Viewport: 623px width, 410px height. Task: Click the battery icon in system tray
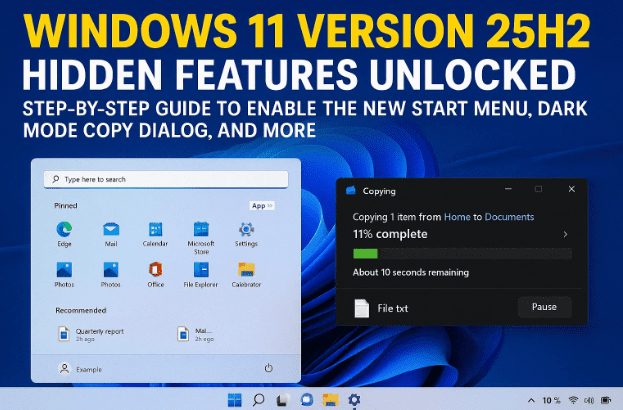pyautogui.click(x=606, y=400)
